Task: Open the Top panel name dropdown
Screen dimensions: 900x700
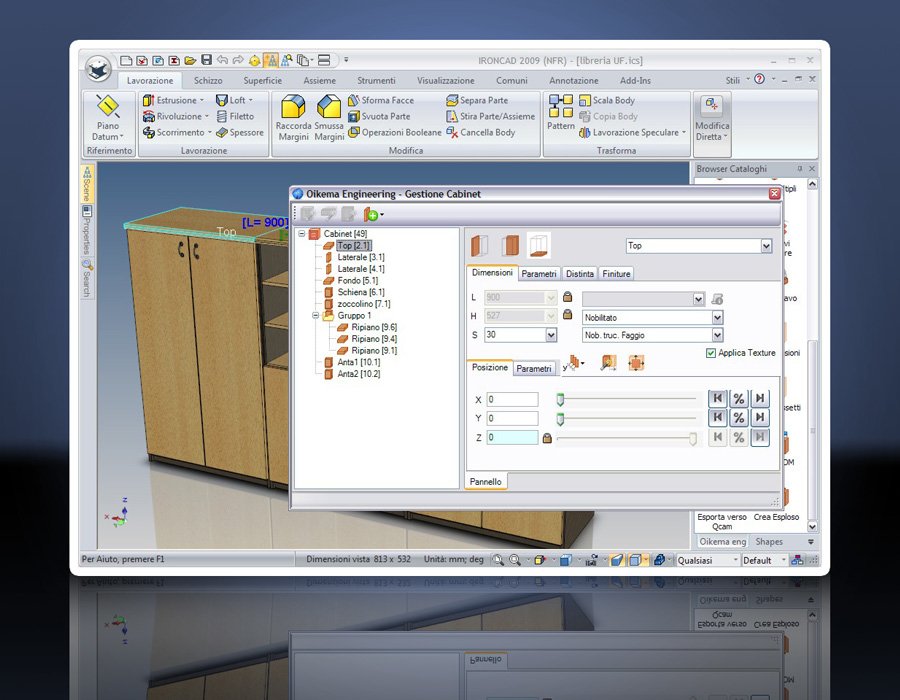Action: (x=766, y=246)
